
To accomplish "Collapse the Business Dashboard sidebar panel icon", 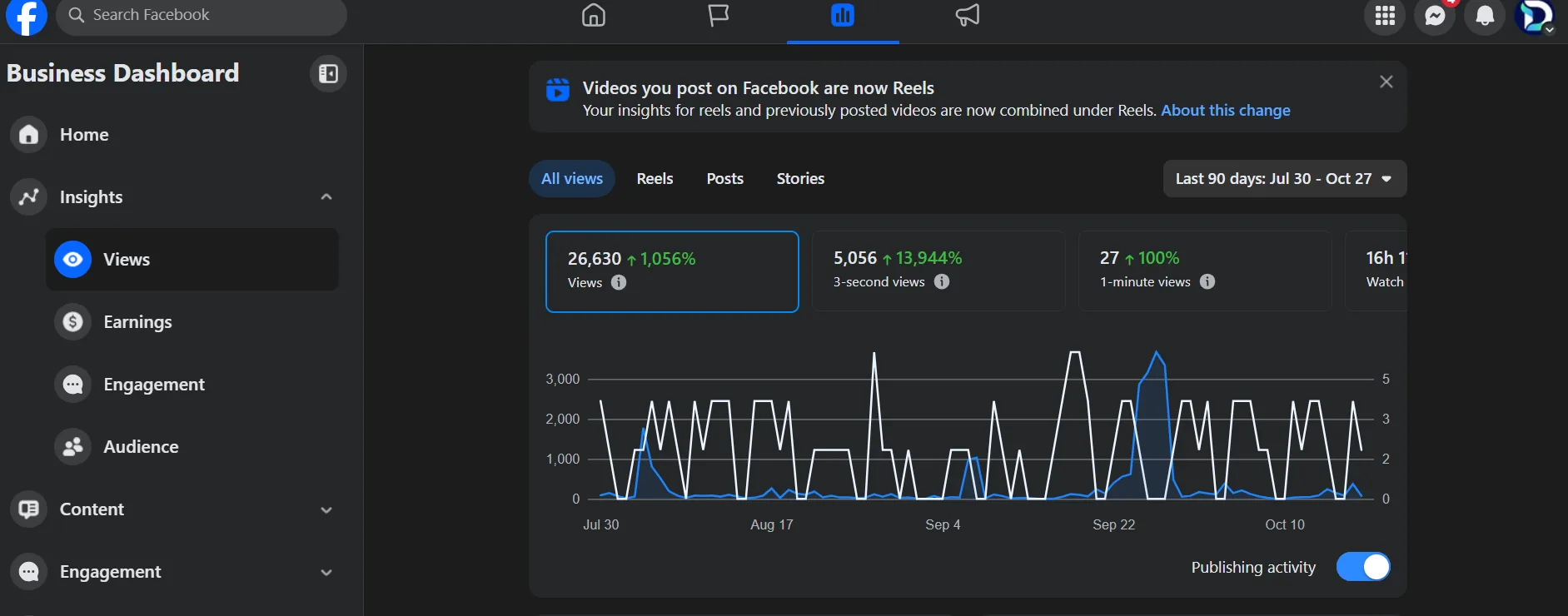I will (x=328, y=74).
